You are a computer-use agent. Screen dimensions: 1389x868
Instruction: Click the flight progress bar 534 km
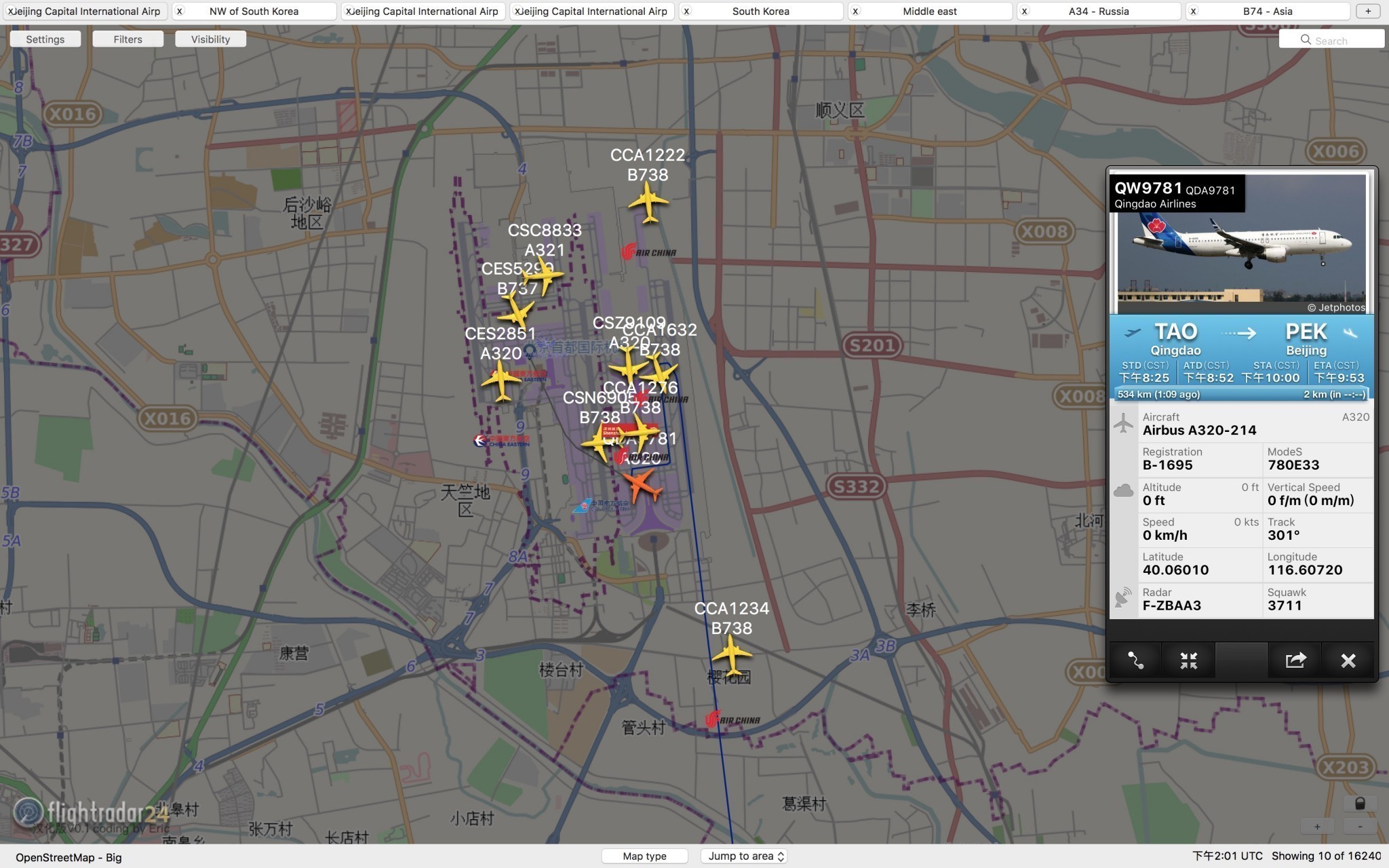pos(1241,394)
